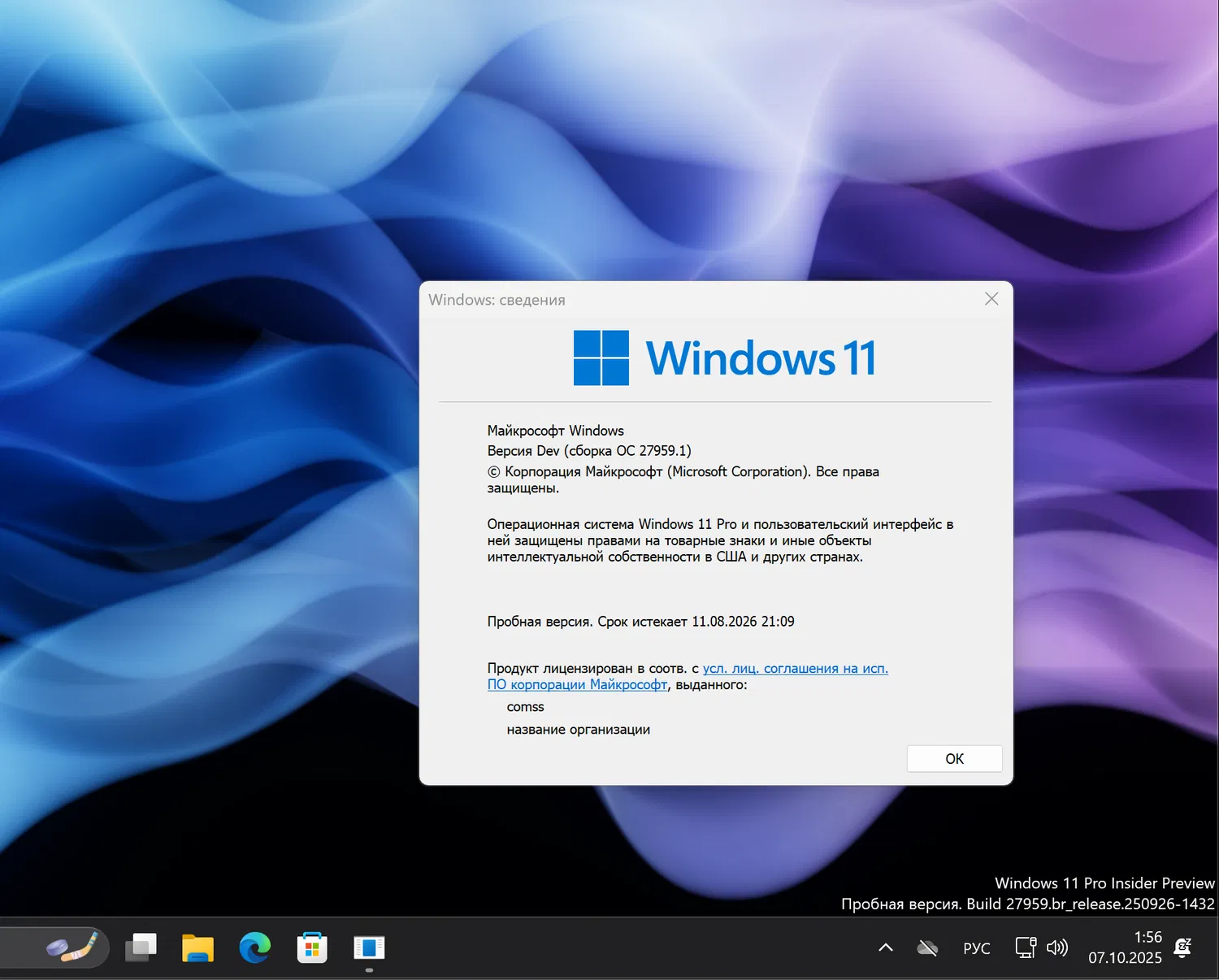Follow the ПО корпорации Майкрософт link
The height and width of the screenshot is (980, 1219).
click(x=576, y=685)
